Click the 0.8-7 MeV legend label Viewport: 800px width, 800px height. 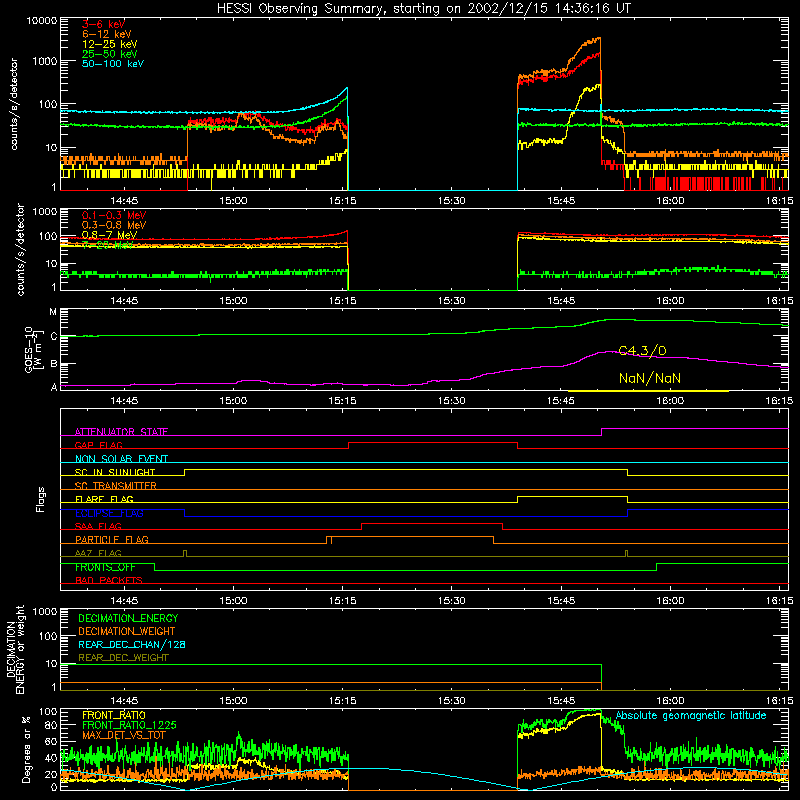point(109,235)
